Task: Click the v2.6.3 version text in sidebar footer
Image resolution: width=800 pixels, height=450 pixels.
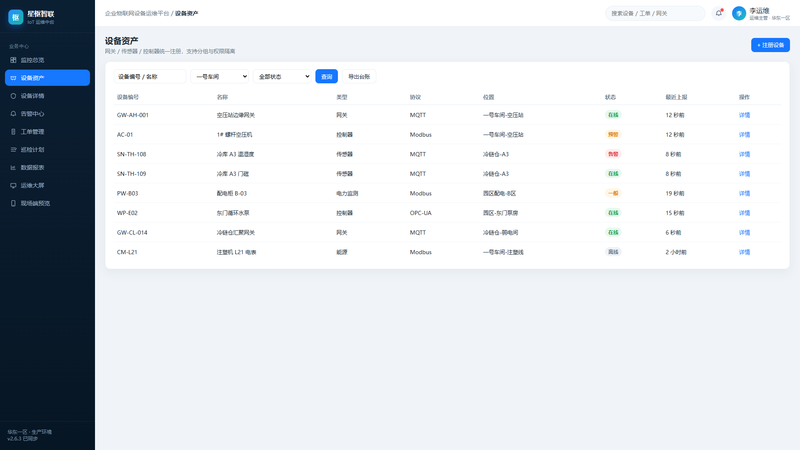Action: [22, 438]
